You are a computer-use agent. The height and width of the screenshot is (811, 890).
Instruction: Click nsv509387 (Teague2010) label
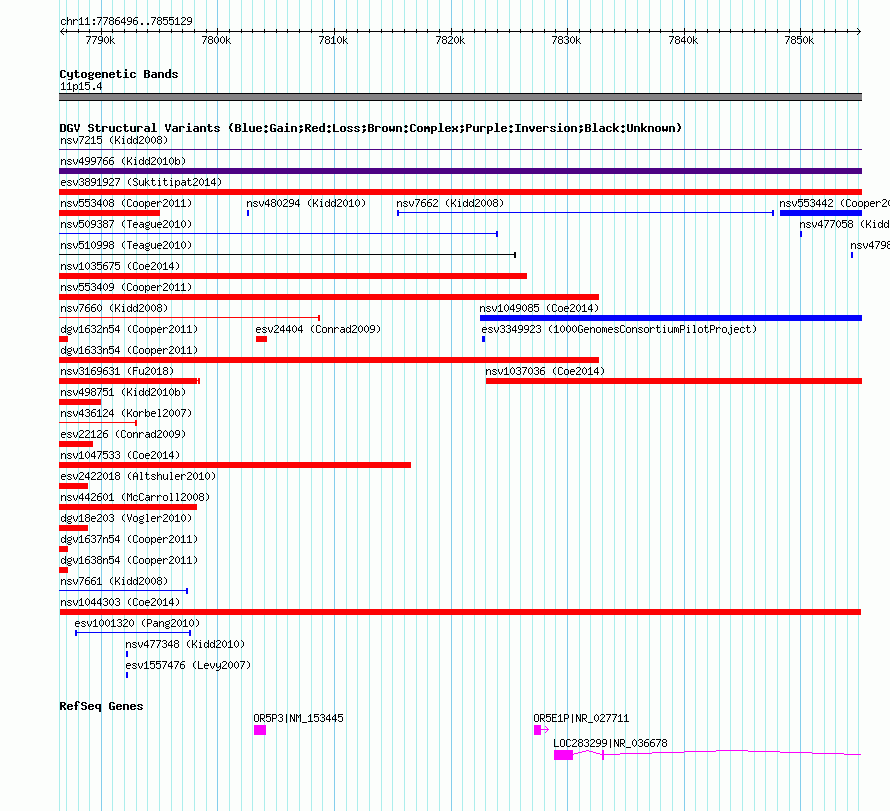point(126,224)
